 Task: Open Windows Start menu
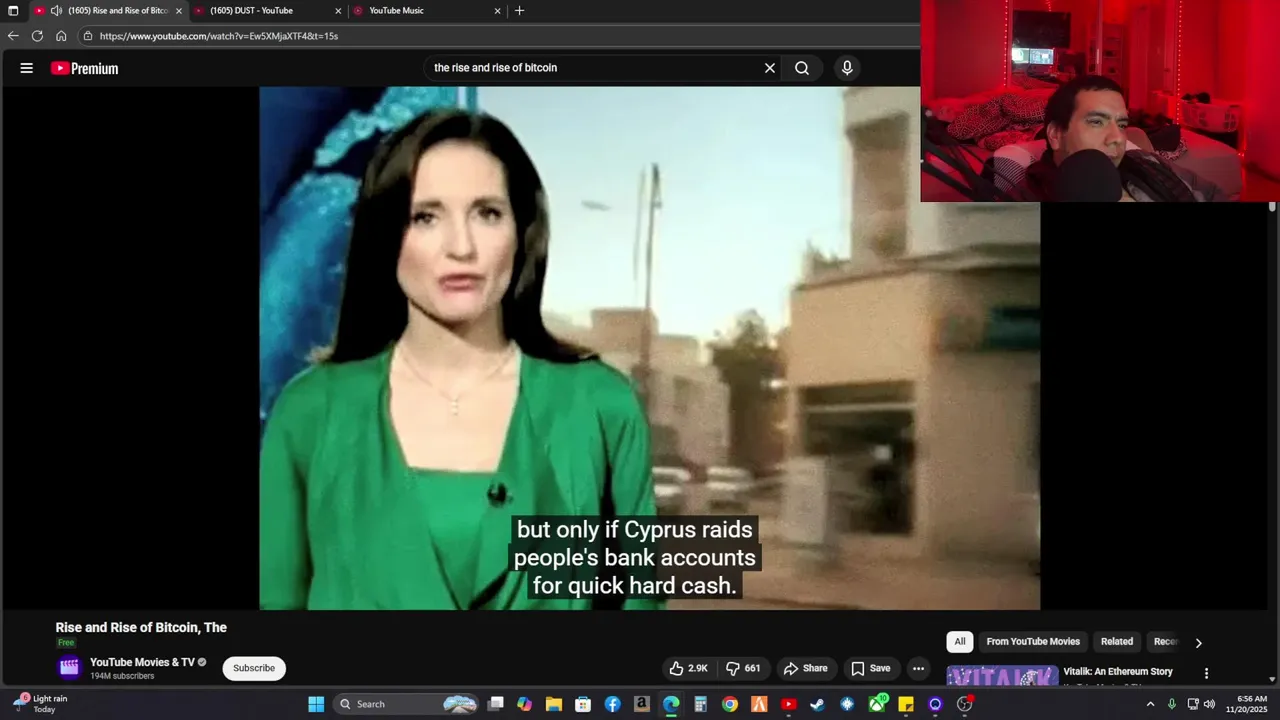tap(316, 704)
